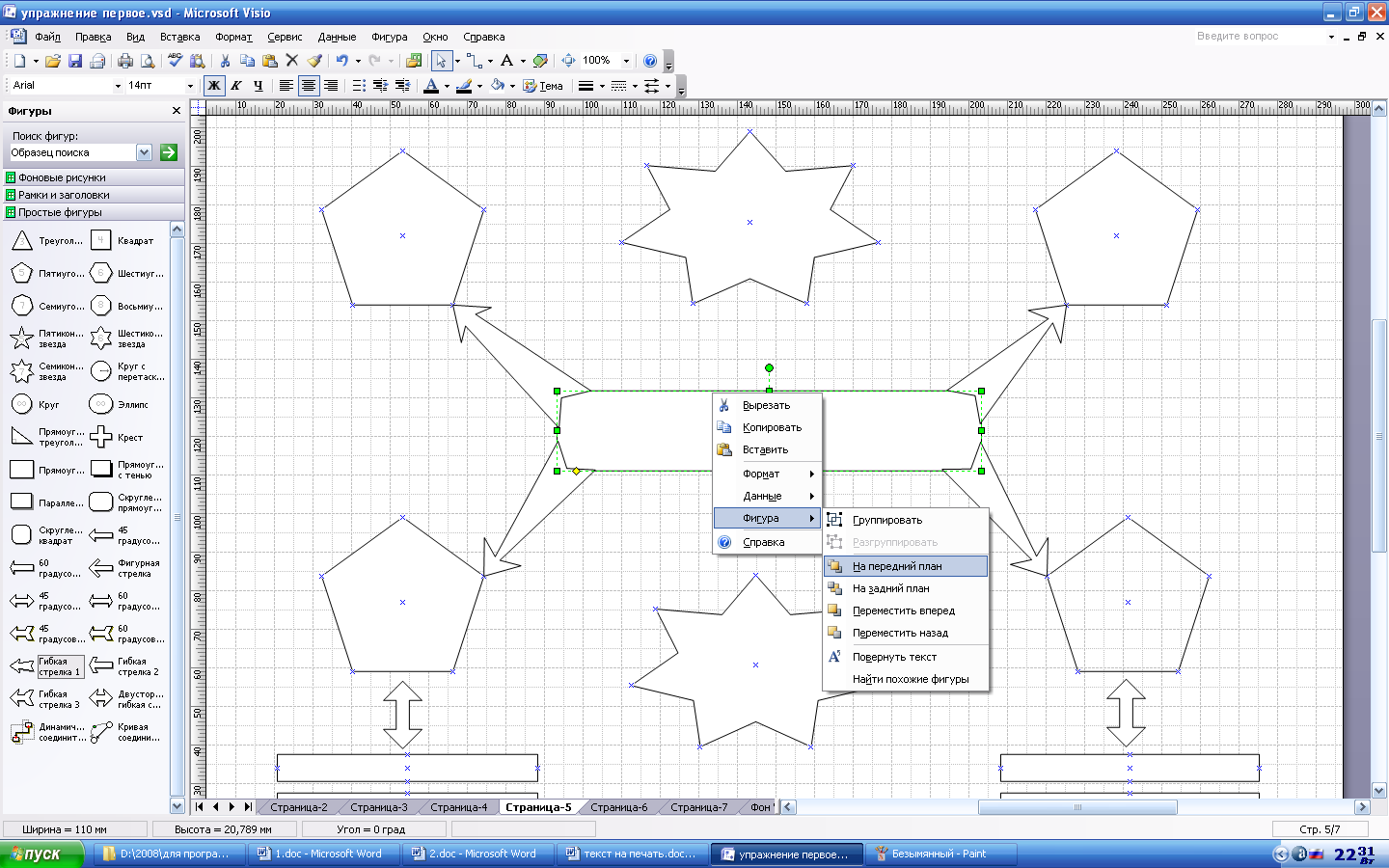Open 'D:\2008\для програ...' folder in taskbar
This screenshot has width=1389, height=868.
(168, 854)
